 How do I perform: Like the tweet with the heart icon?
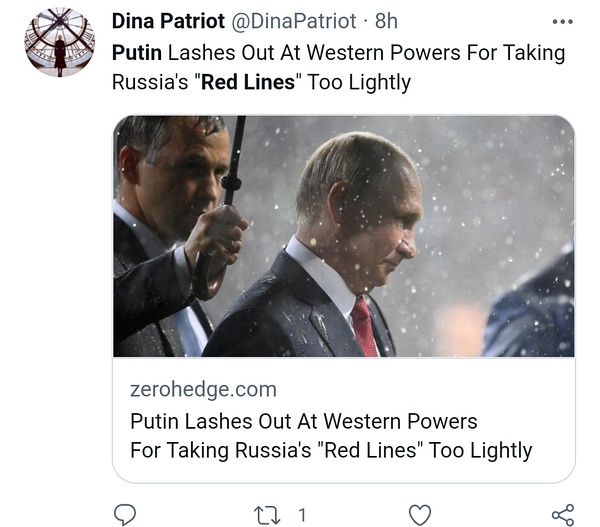[420, 514]
